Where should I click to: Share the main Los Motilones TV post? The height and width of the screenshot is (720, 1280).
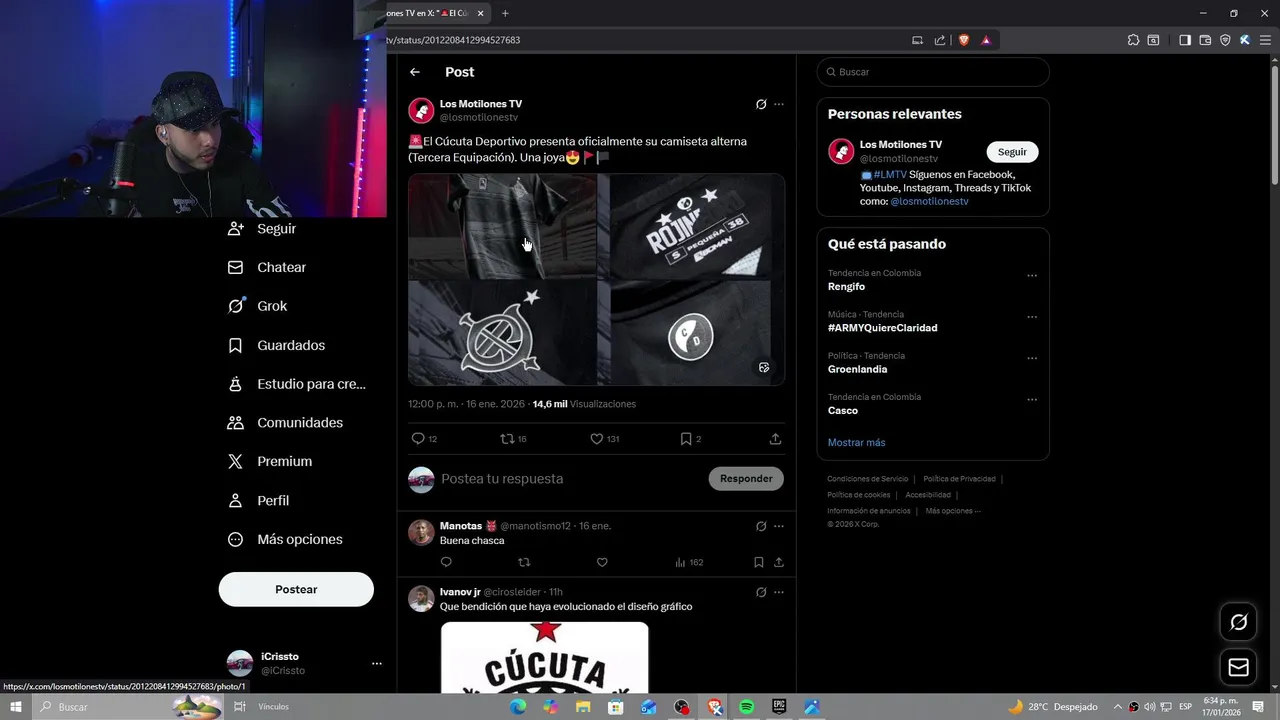pyautogui.click(x=775, y=439)
